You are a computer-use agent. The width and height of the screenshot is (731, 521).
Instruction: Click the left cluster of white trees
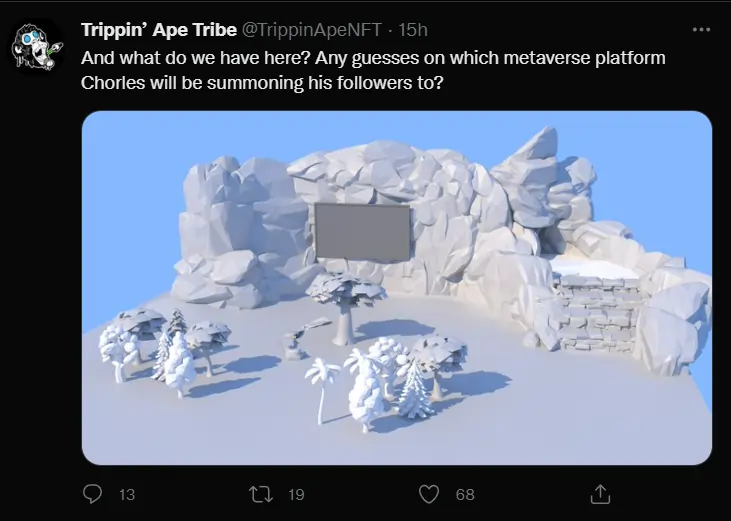point(163,352)
